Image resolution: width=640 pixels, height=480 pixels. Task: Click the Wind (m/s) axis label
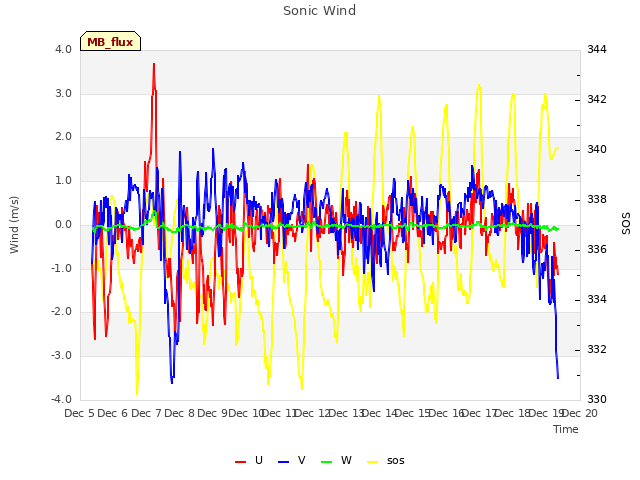coord(14,225)
